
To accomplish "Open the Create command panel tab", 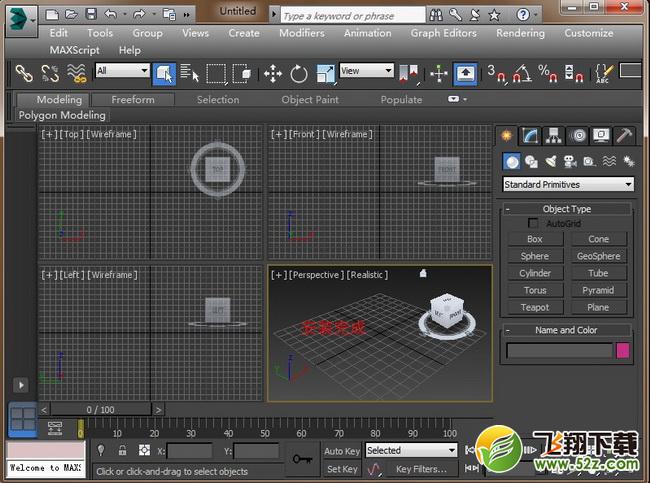I will click(507, 135).
